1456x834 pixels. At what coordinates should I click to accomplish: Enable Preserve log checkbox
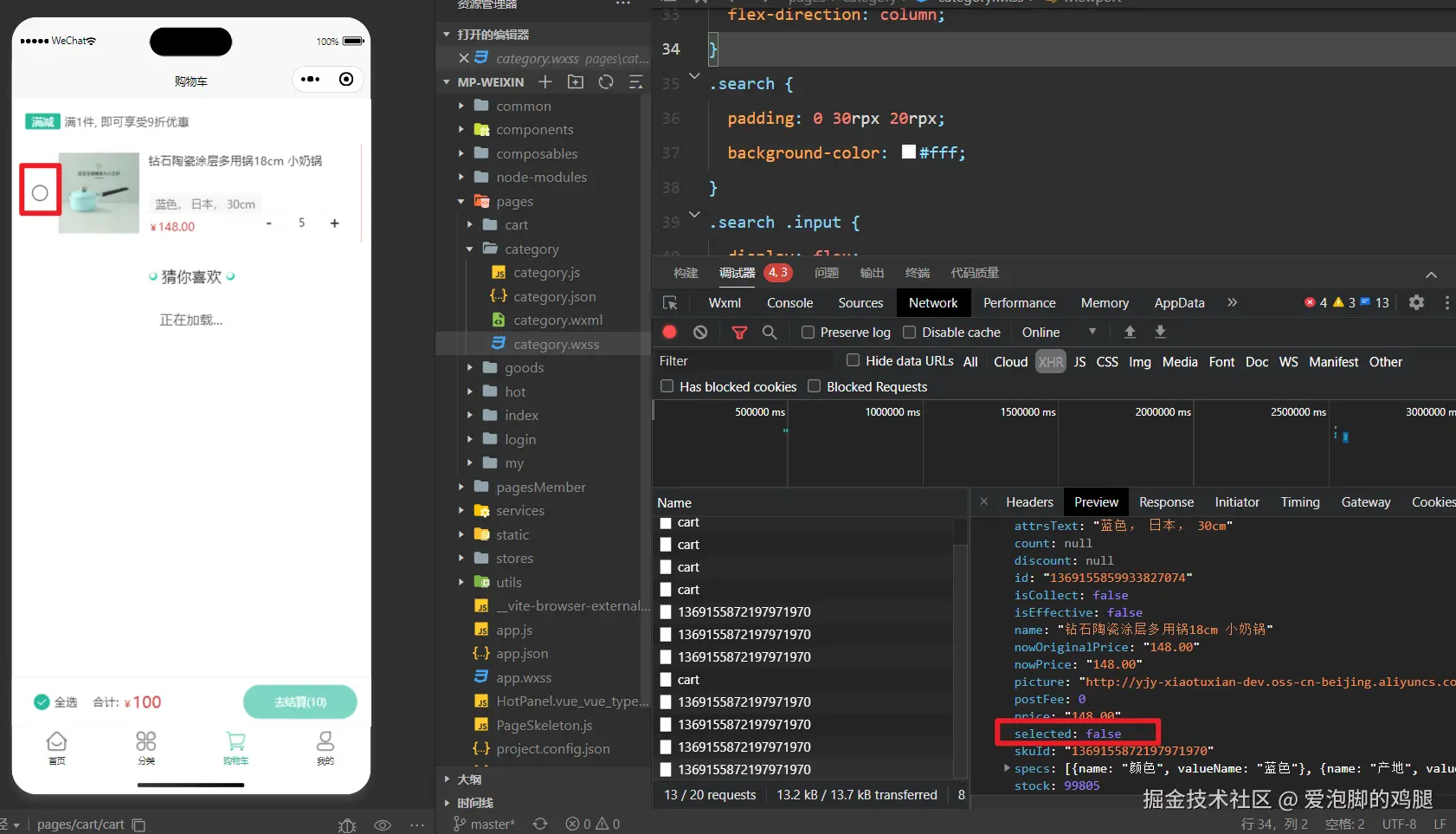pyautogui.click(x=808, y=332)
